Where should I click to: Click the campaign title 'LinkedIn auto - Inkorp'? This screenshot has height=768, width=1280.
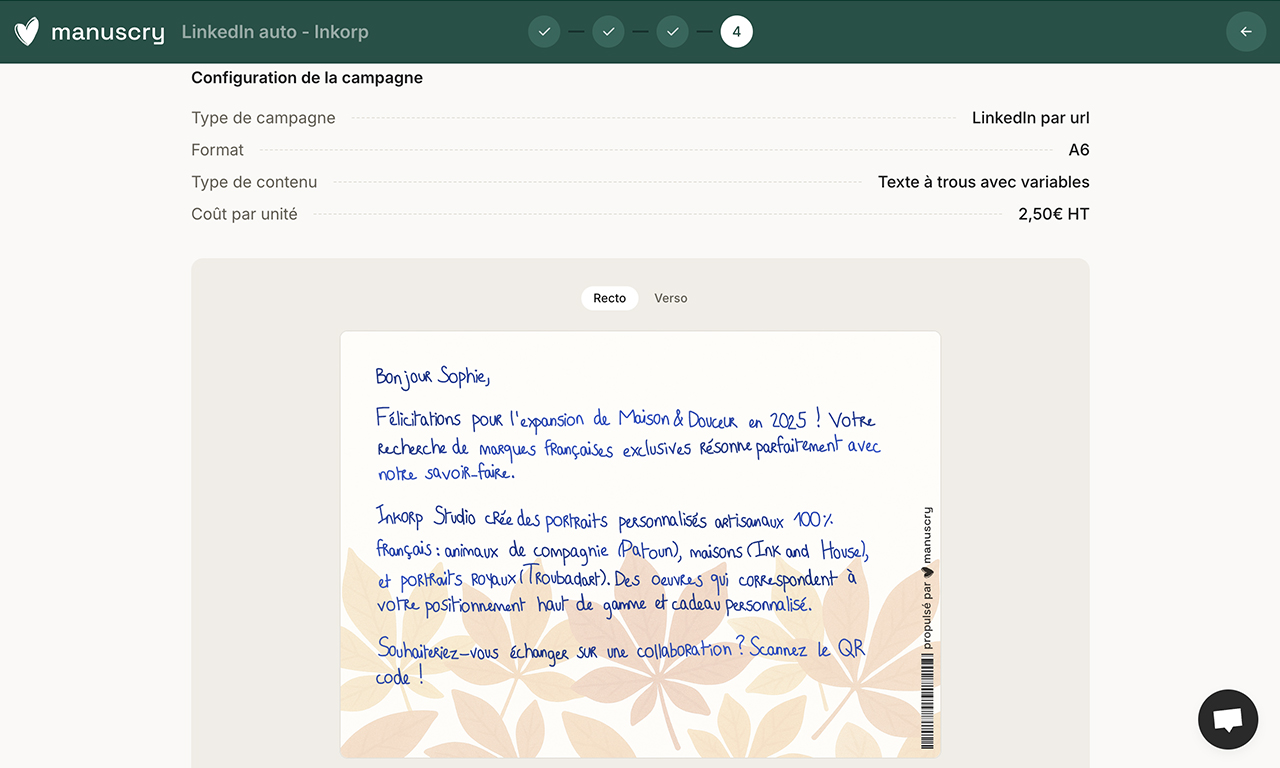tap(275, 32)
